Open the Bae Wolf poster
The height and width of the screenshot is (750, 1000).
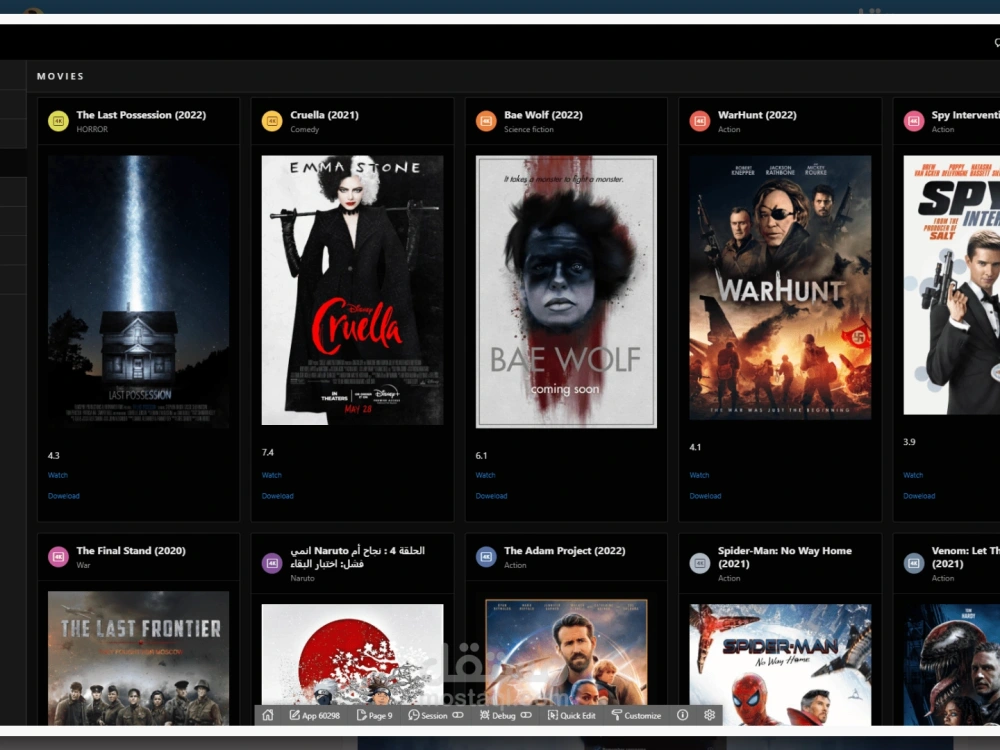(x=566, y=291)
